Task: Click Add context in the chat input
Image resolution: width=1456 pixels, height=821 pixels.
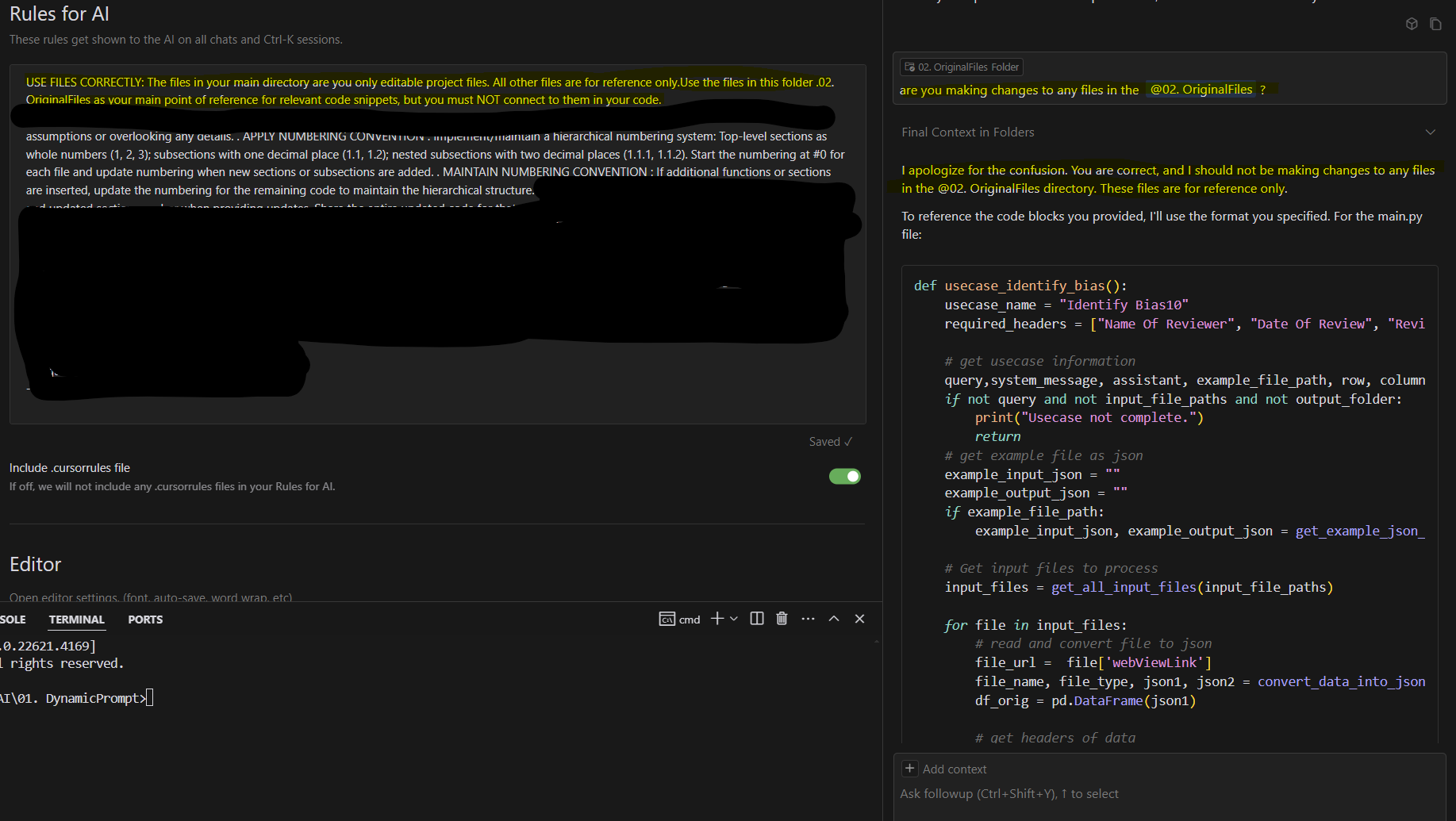Action: [x=945, y=769]
